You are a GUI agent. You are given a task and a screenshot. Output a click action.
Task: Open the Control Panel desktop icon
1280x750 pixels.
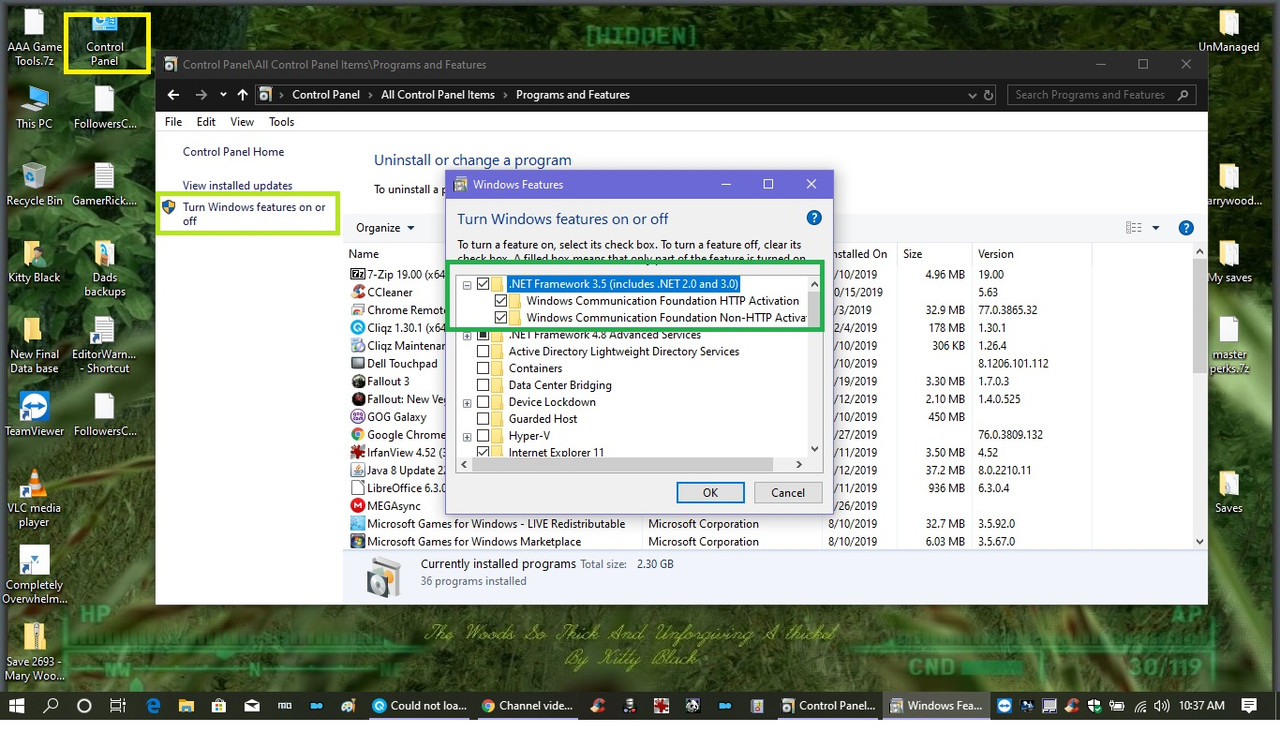coord(105,40)
